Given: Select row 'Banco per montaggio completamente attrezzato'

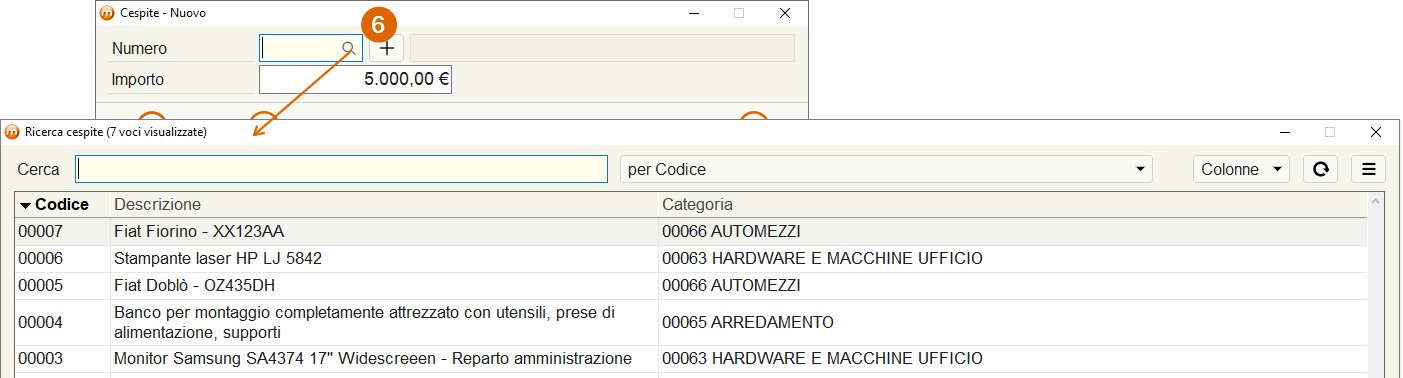Looking at the screenshot, I should point(691,322).
